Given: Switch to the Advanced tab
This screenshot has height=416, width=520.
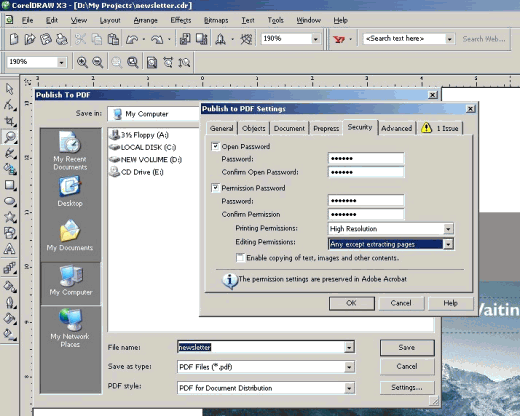Looking at the screenshot, I should tap(397, 128).
